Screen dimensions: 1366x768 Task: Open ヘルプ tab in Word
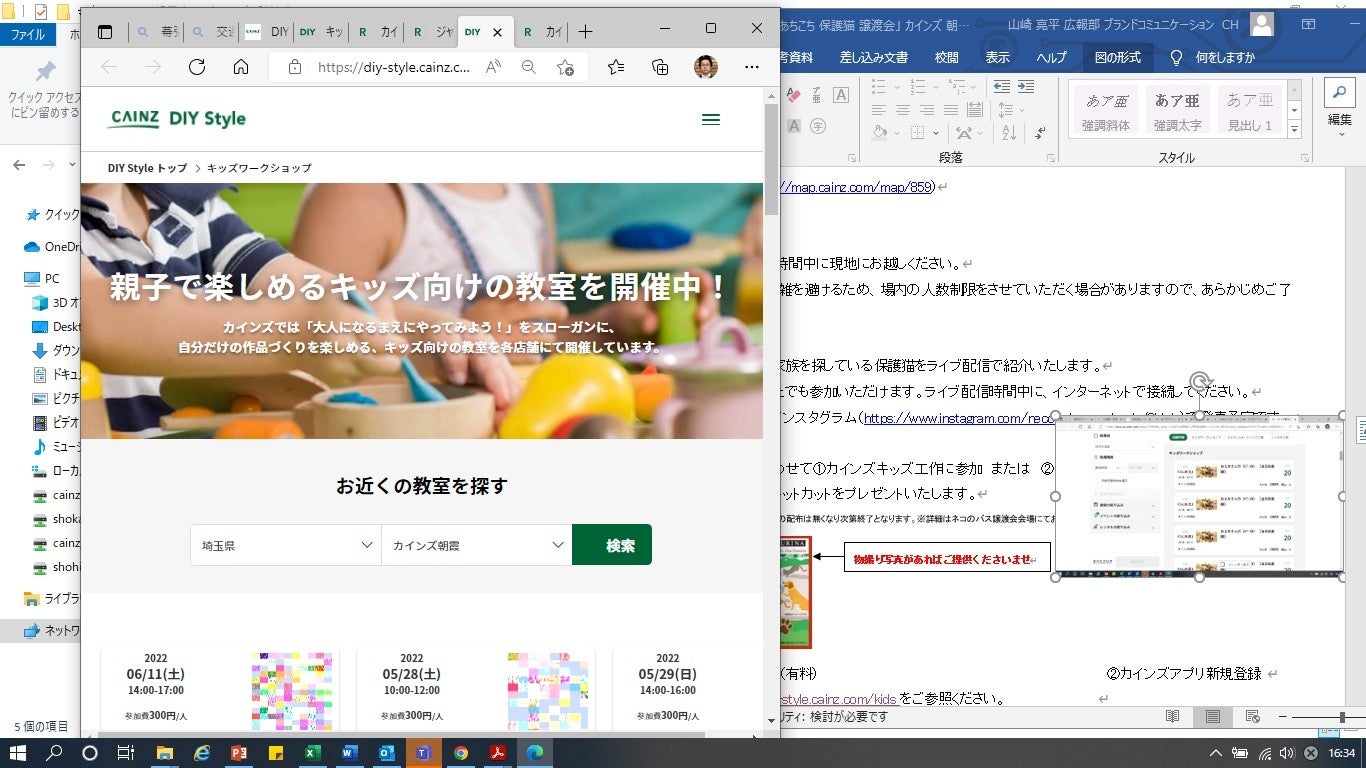coord(1051,57)
